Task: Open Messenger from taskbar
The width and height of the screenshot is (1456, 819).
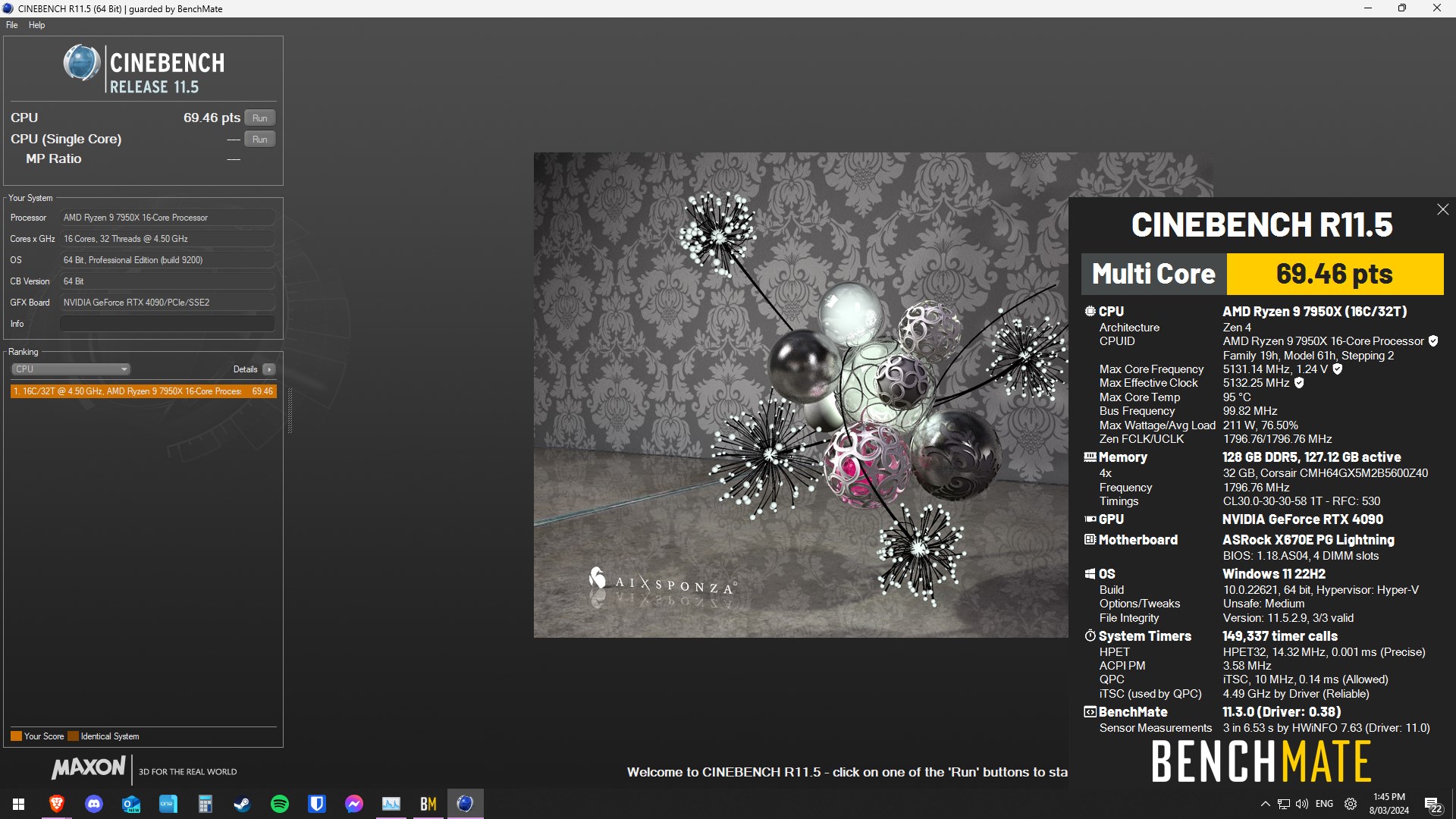Action: pyautogui.click(x=354, y=804)
